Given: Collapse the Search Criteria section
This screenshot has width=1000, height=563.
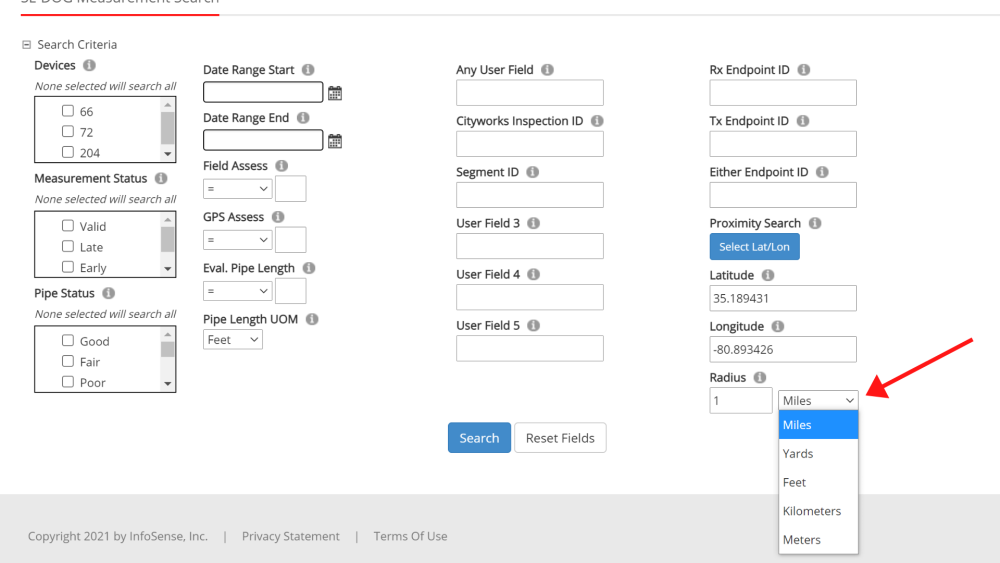Looking at the screenshot, I should click(26, 45).
